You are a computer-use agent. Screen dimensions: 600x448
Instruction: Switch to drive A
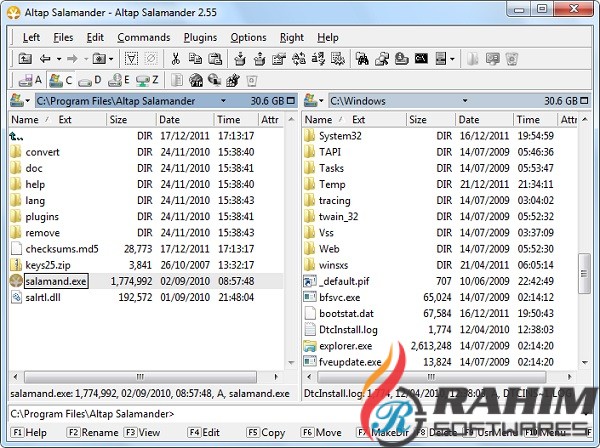(30, 80)
